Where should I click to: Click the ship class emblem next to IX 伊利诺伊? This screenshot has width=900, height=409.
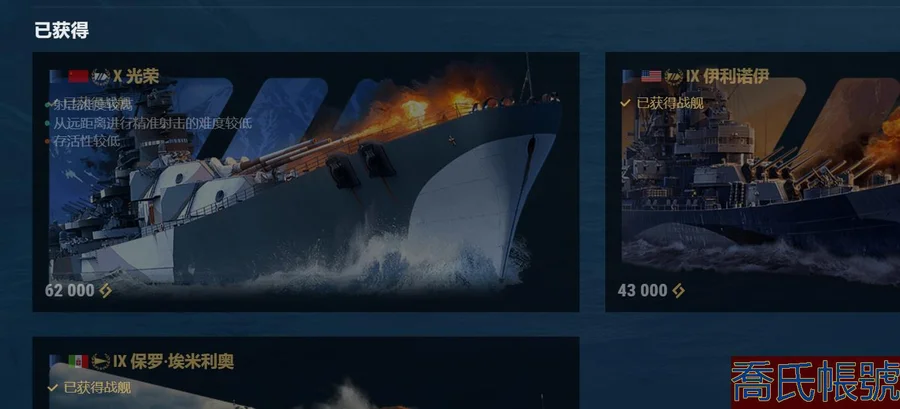[x=674, y=76]
